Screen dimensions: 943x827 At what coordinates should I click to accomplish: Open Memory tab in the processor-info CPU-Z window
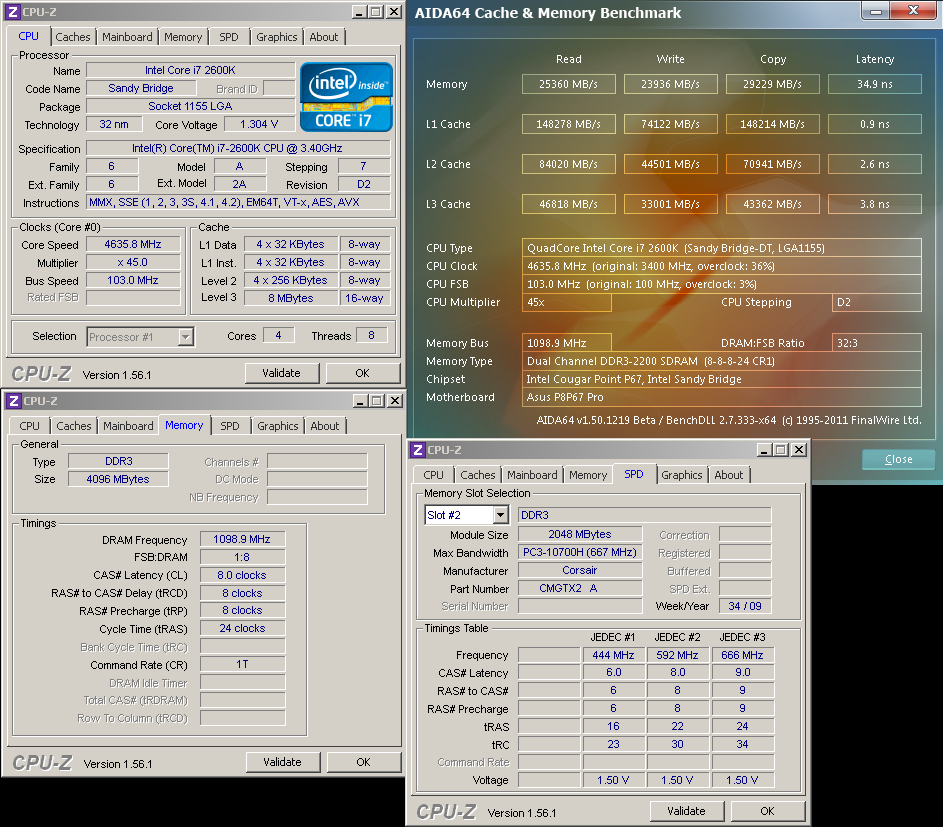click(183, 37)
